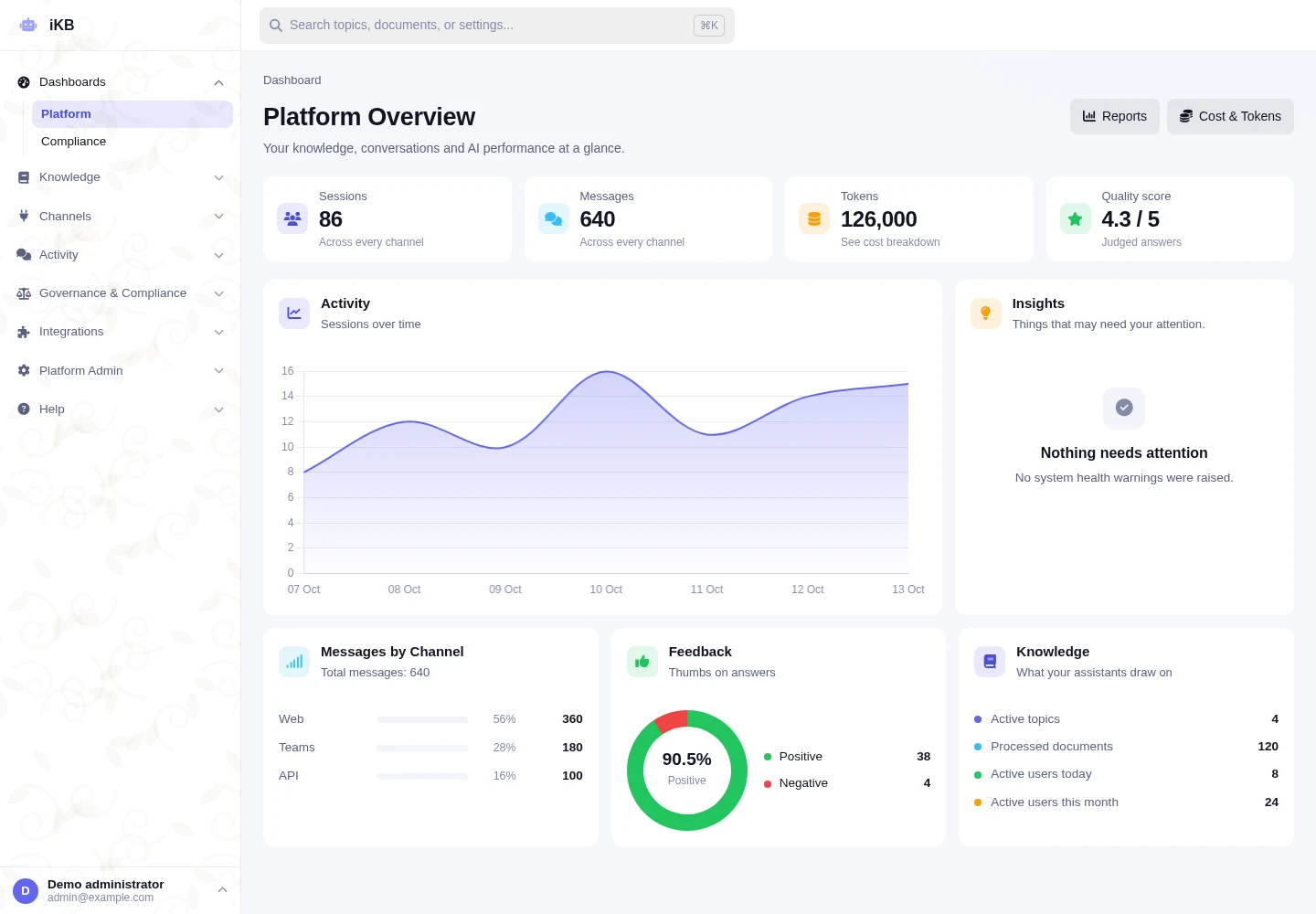Click the See cost breakdown text
The height and width of the screenshot is (914, 1316).
[x=890, y=242]
